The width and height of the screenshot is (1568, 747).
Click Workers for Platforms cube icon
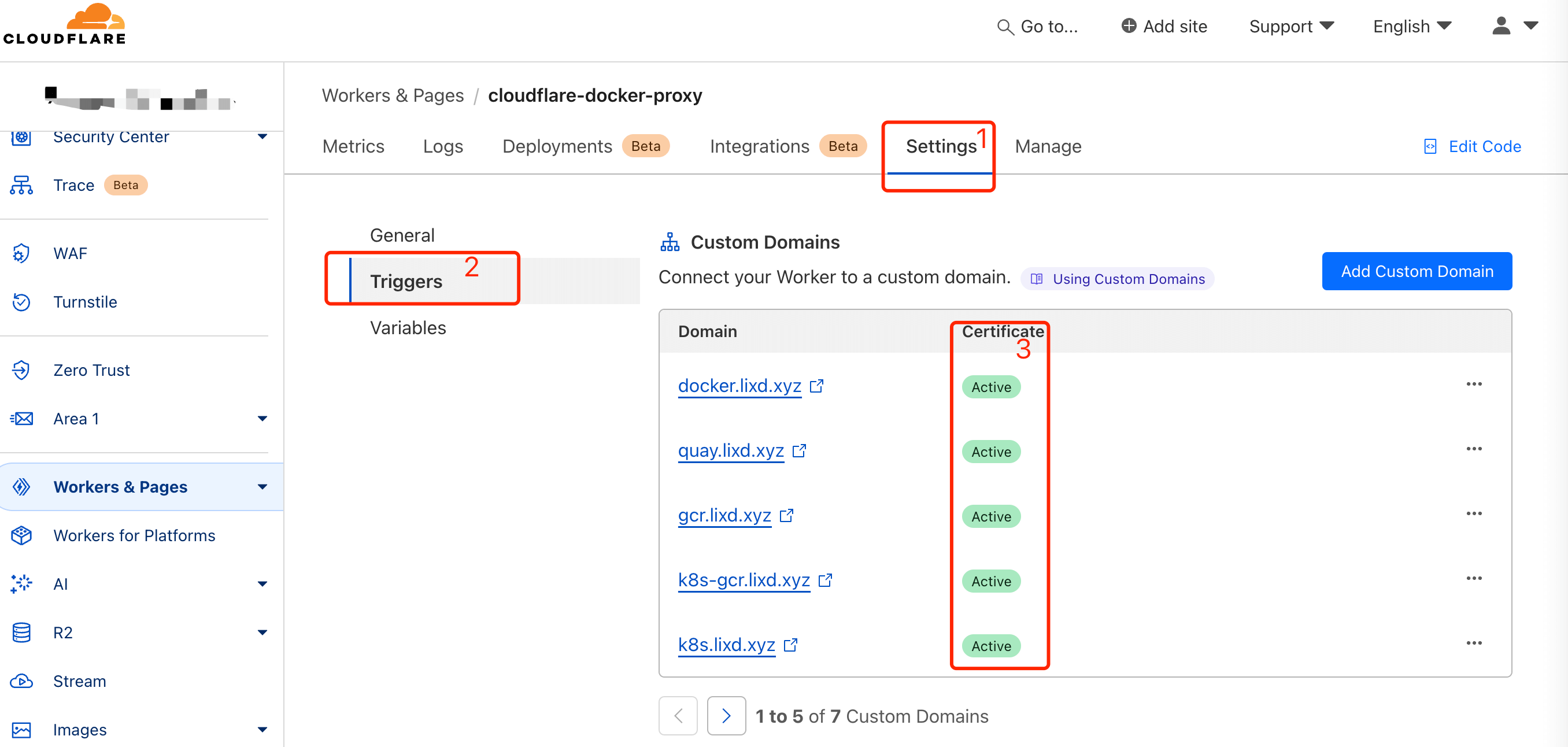click(21, 535)
